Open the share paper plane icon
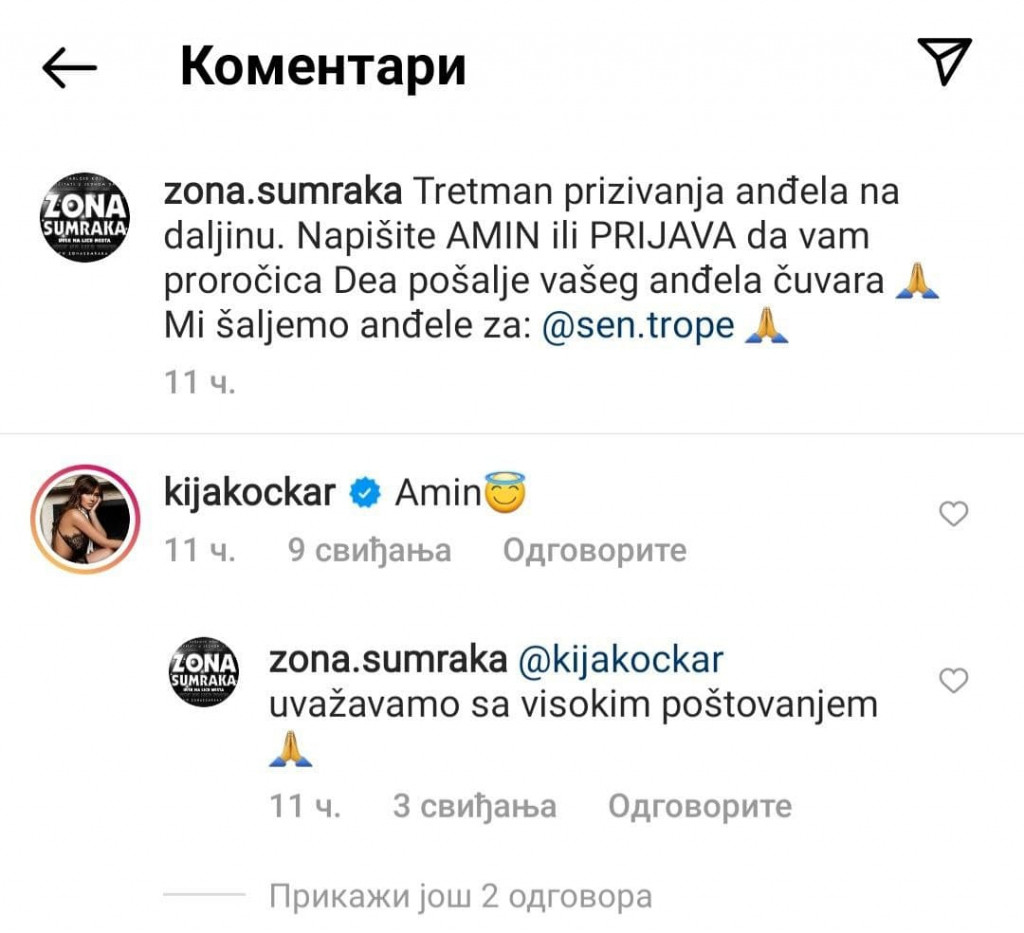 tap(944, 61)
